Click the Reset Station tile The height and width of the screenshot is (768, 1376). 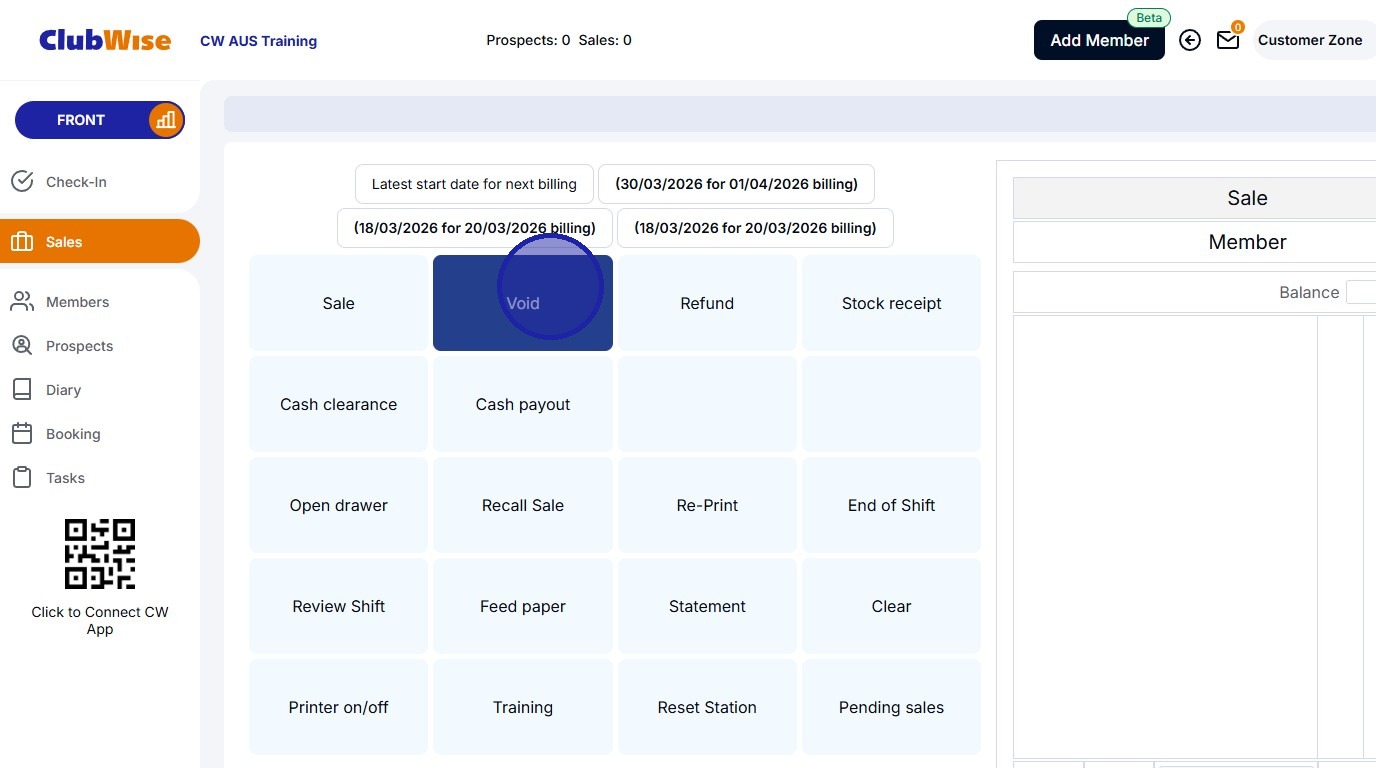coord(707,707)
